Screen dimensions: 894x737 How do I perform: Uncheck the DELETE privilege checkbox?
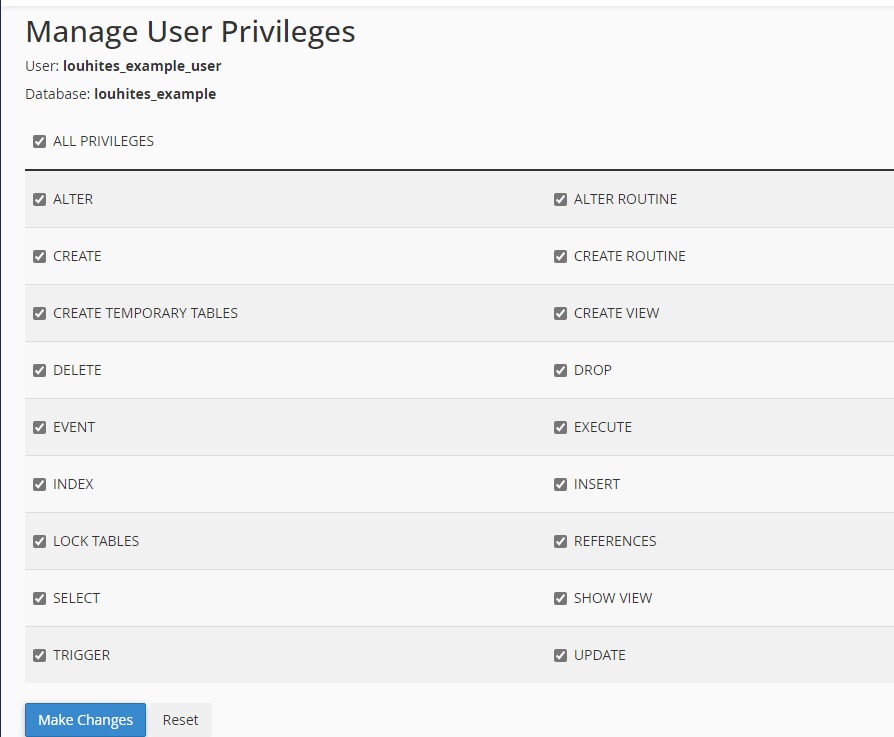point(40,371)
